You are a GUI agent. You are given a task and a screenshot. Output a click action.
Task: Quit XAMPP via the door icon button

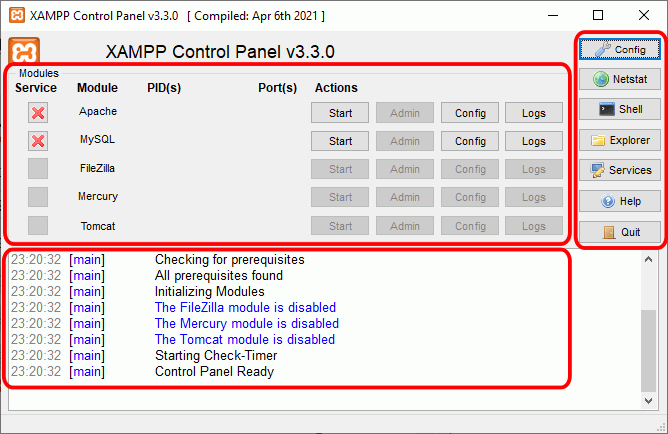620,232
